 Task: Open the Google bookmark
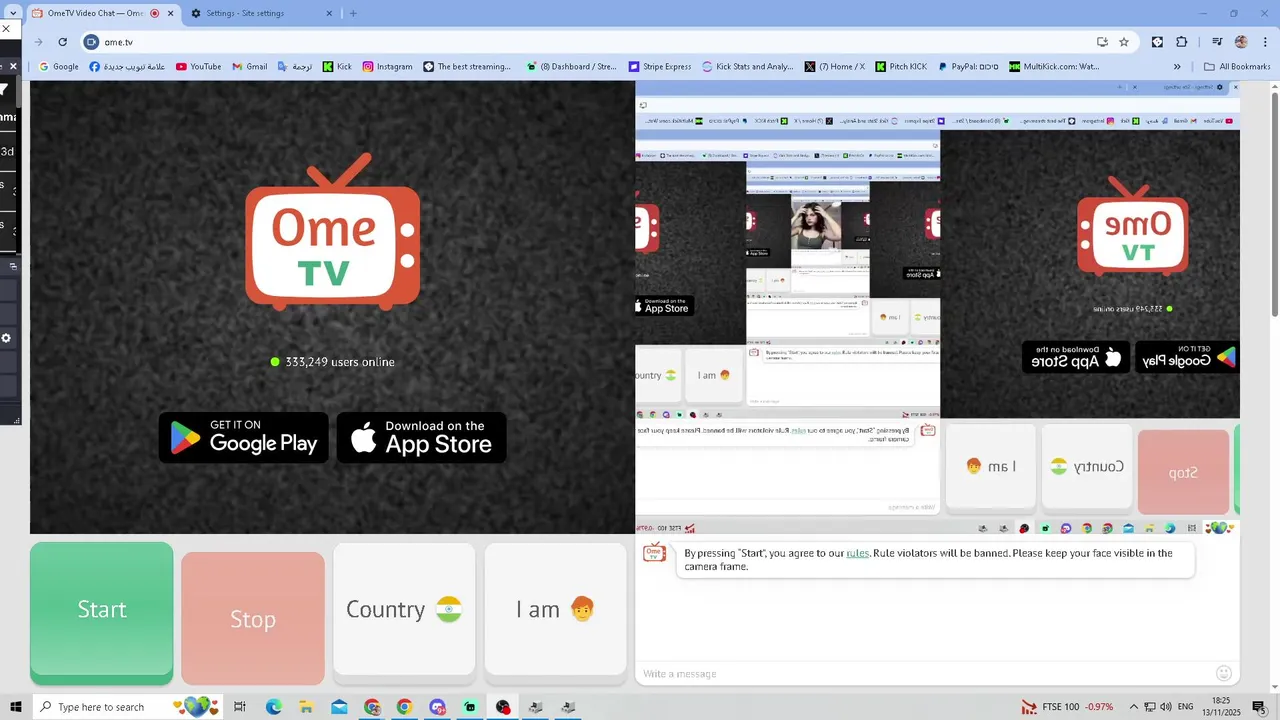click(x=58, y=67)
